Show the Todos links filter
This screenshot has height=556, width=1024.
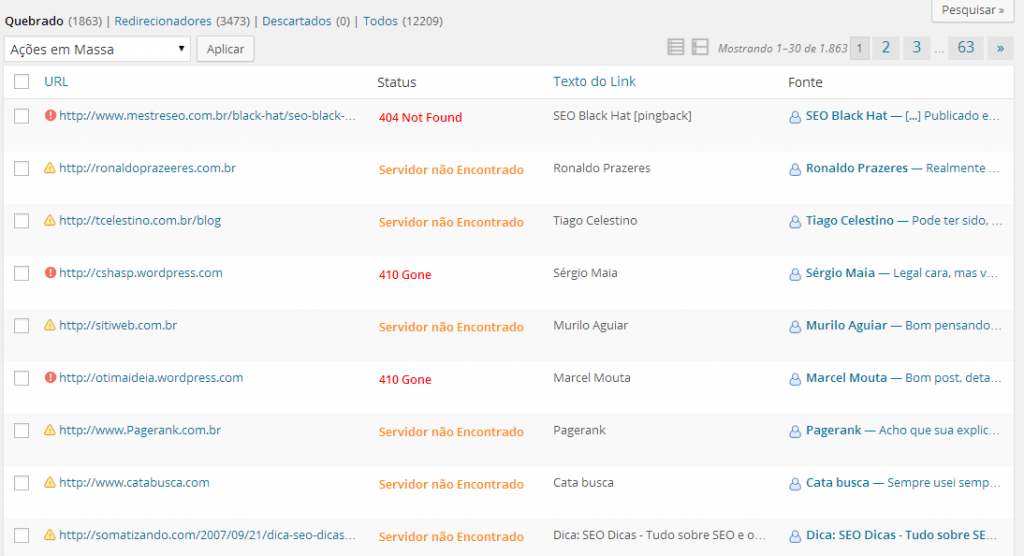point(380,21)
